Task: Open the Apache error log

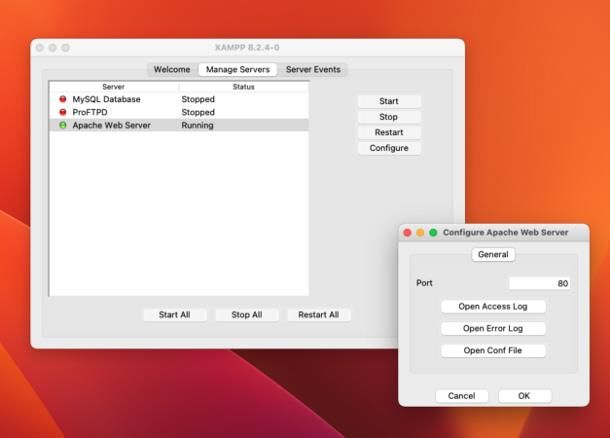Action: pos(493,328)
